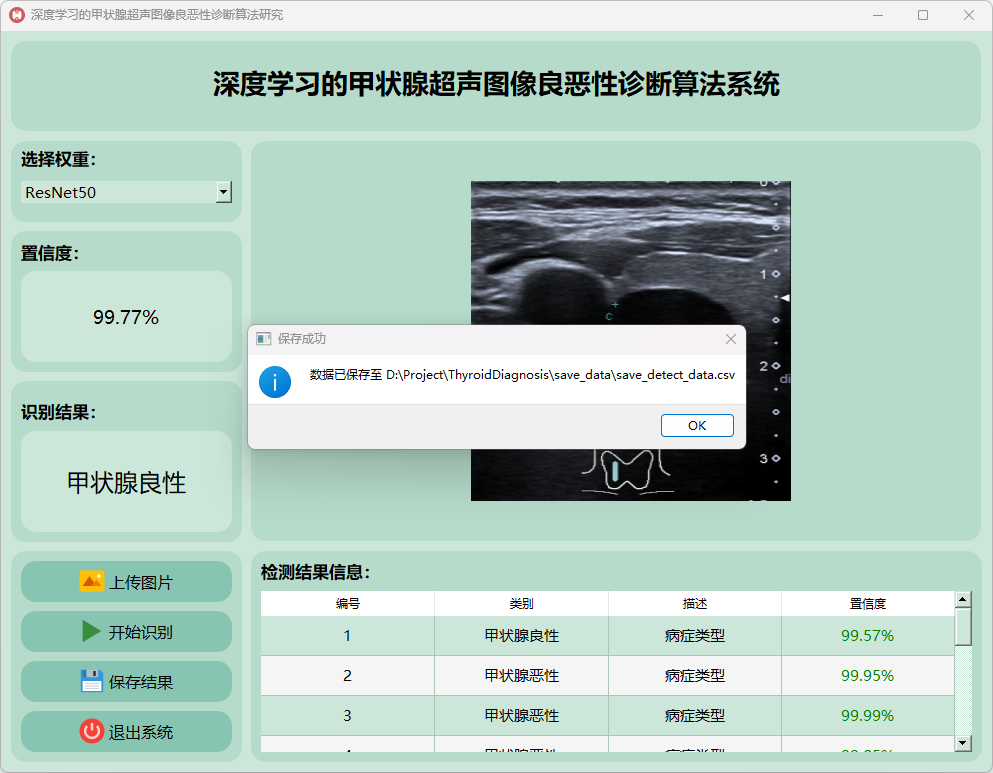Click the green play start-recognition icon
This screenshot has height=773, width=993.
91,631
